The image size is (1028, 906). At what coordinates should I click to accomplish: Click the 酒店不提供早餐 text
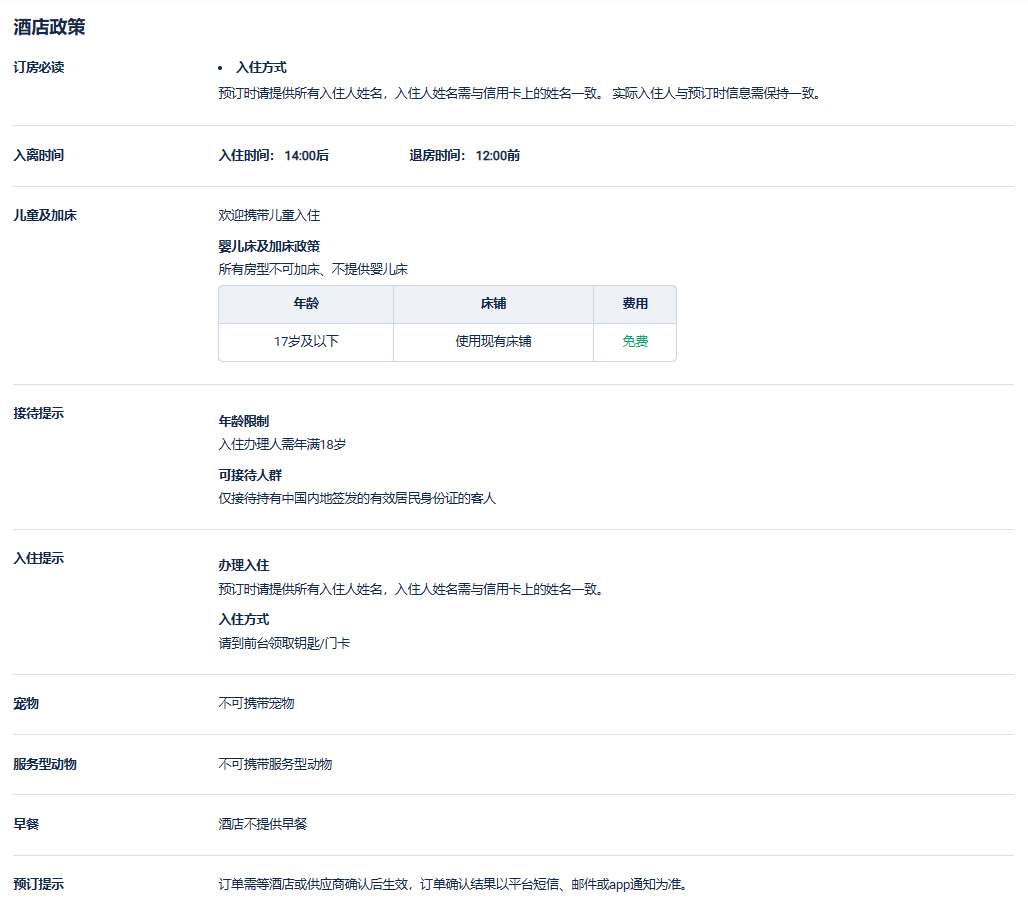point(263,825)
